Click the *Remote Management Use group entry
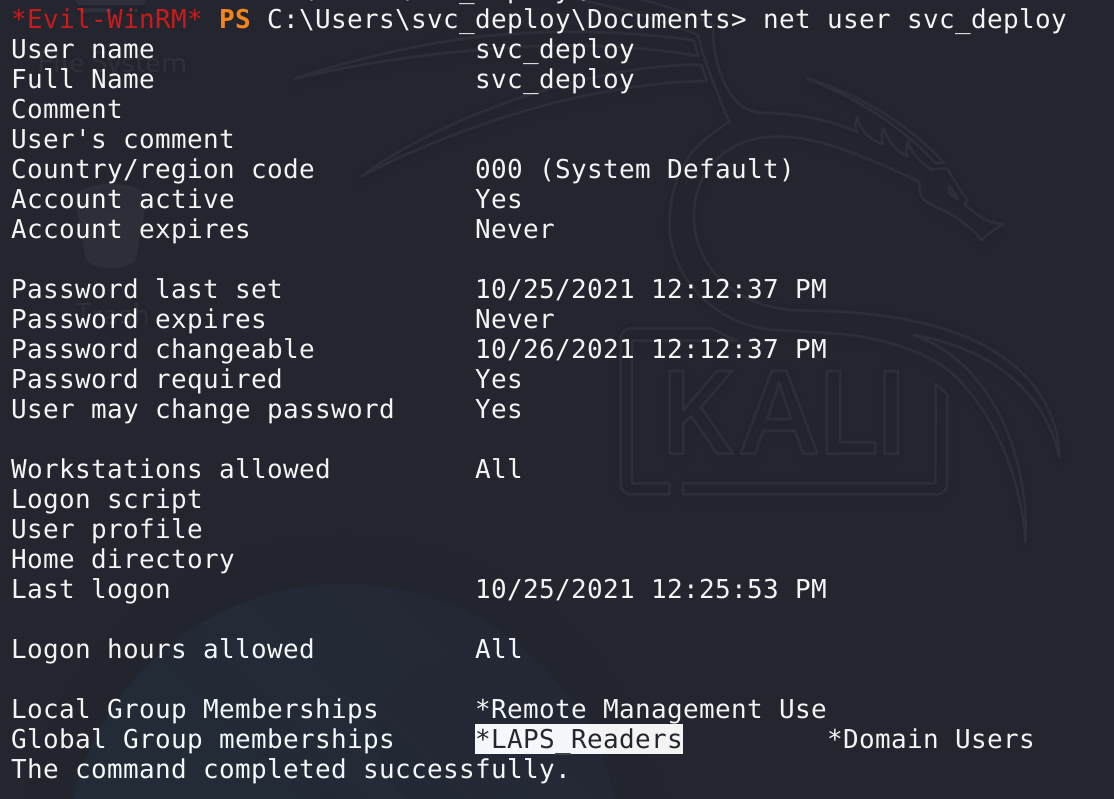This screenshot has height=799, width=1114. pyautogui.click(x=651, y=710)
